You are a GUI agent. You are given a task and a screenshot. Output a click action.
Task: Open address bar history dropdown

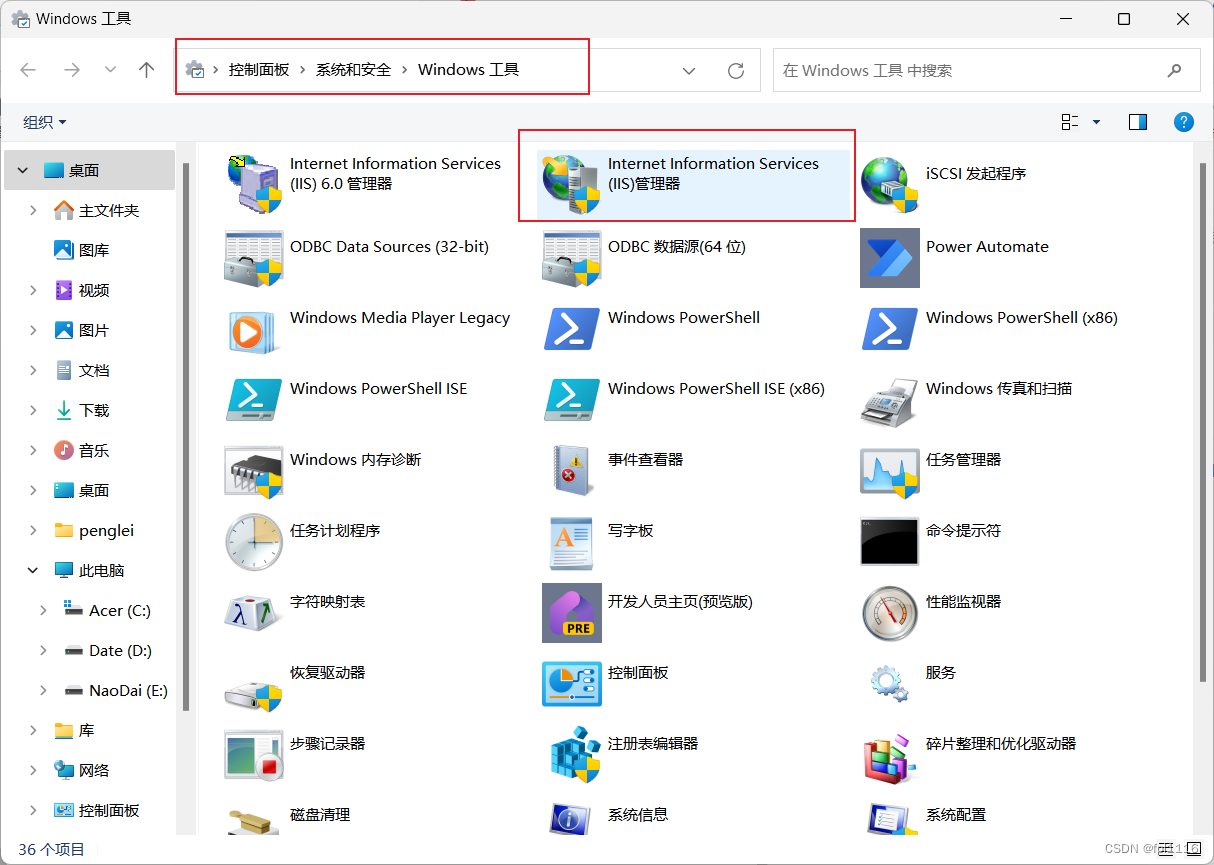[x=689, y=70]
